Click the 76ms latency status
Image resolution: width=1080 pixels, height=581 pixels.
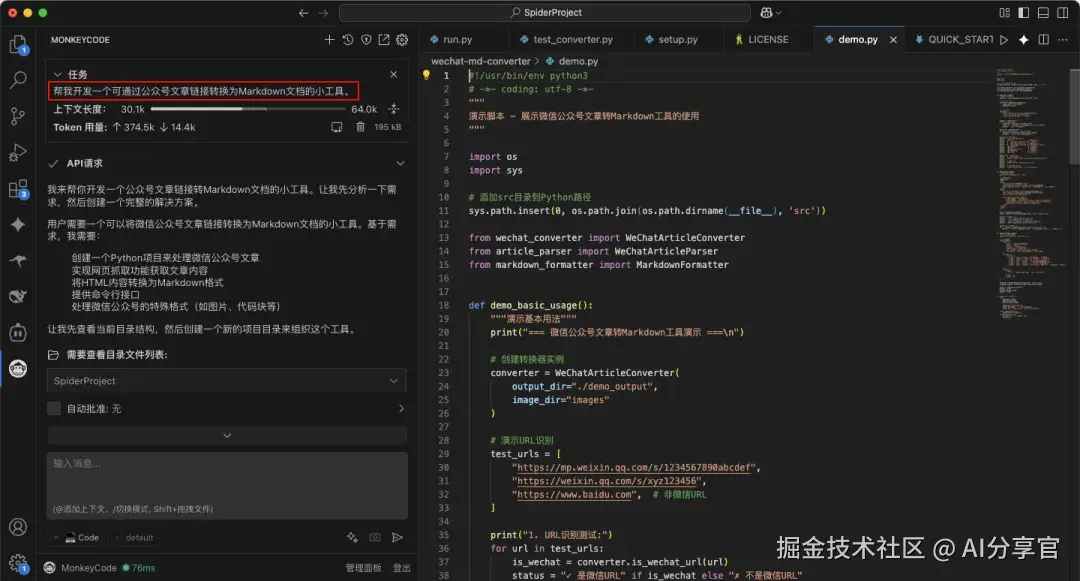[x=139, y=568]
